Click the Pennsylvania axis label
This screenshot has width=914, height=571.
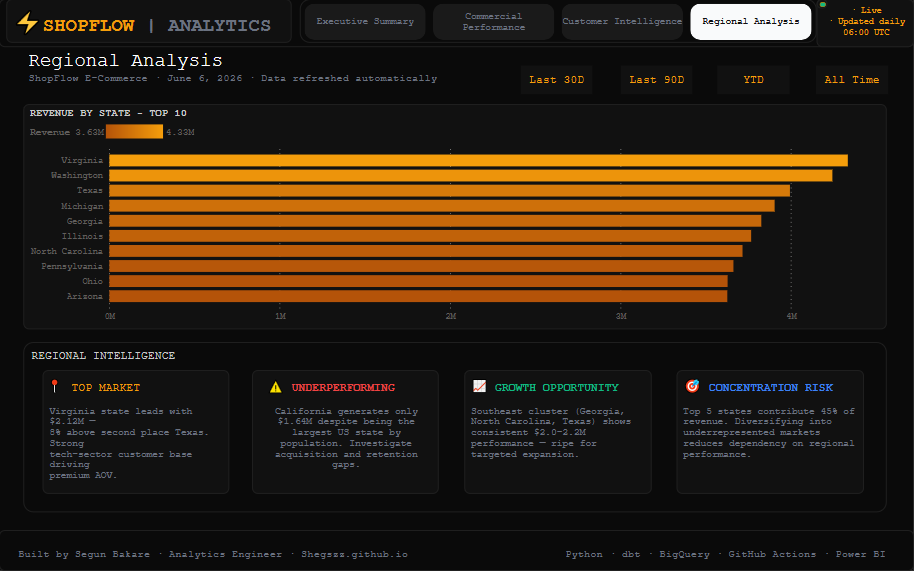(72, 266)
